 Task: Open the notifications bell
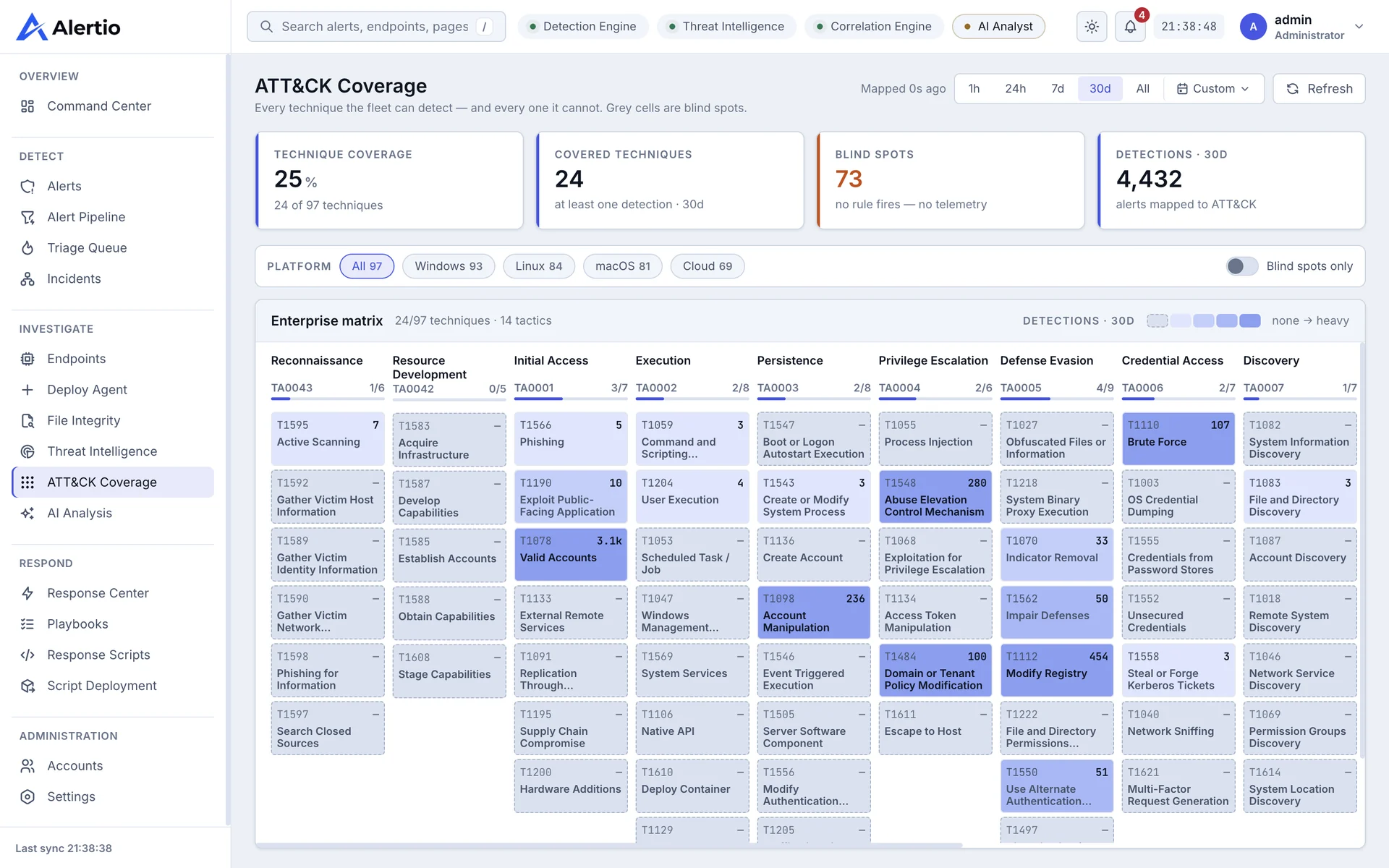click(x=1130, y=27)
